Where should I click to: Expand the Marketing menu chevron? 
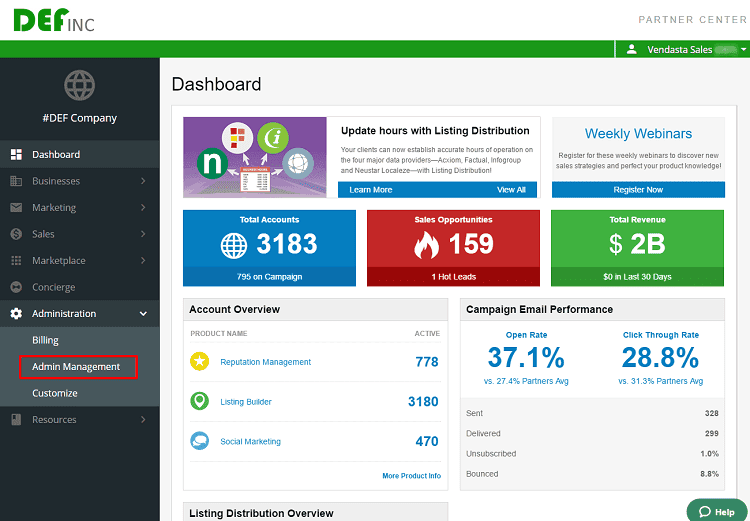[x=143, y=207]
